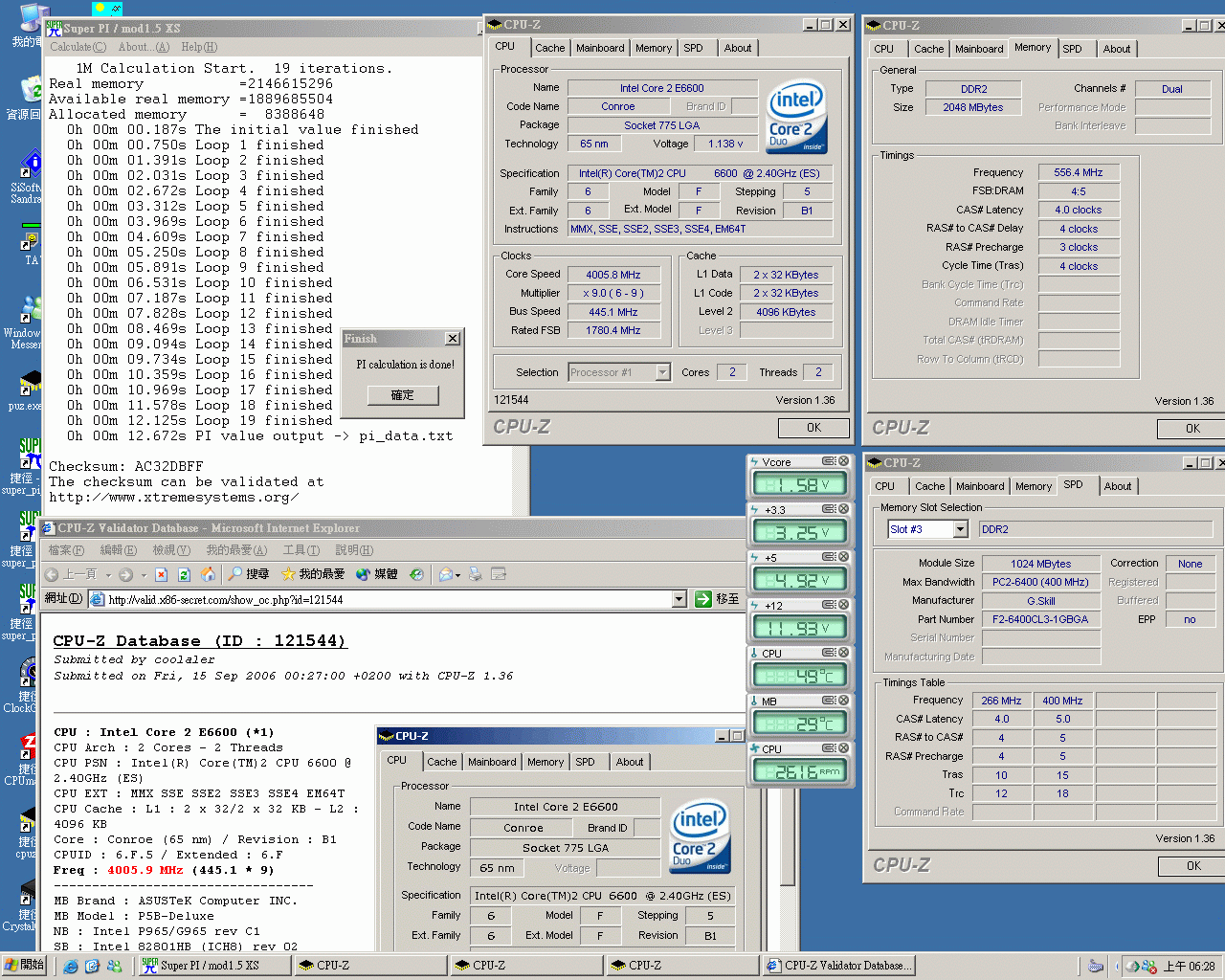Close the Vcore voltage monitor gadget
The image size is (1225, 980).
(844, 461)
